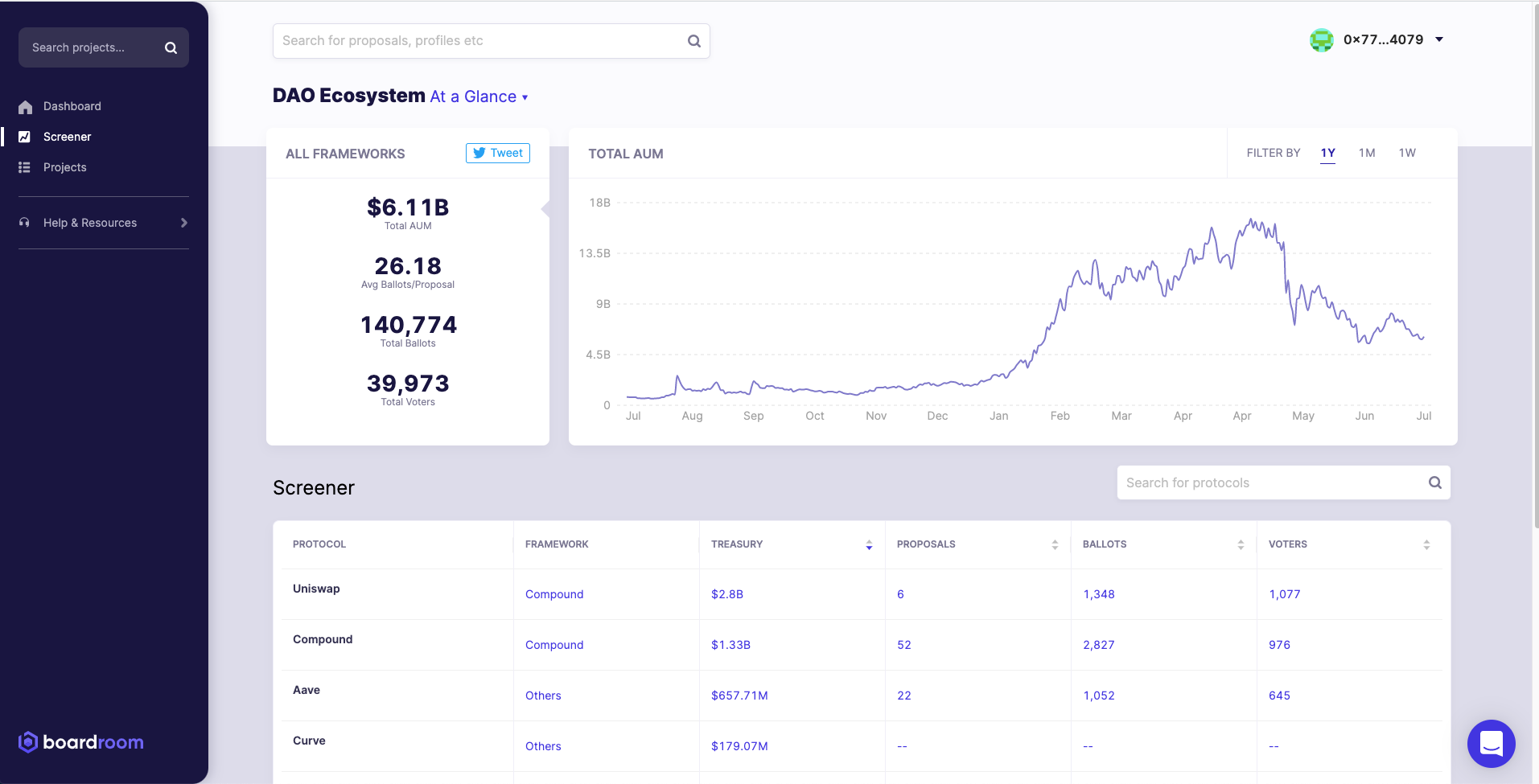Open the chat support bubble icon
Image resolution: width=1539 pixels, height=784 pixels.
(x=1491, y=743)
